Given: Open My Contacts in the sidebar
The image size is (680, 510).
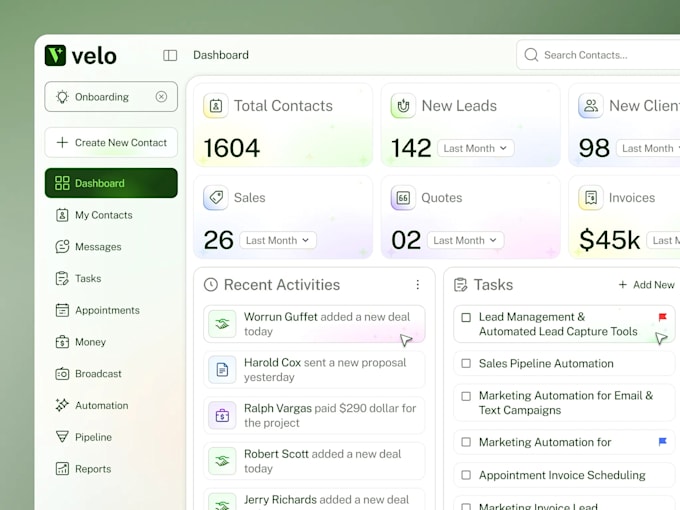Looking at the screenshot, I should coord(111,215).
